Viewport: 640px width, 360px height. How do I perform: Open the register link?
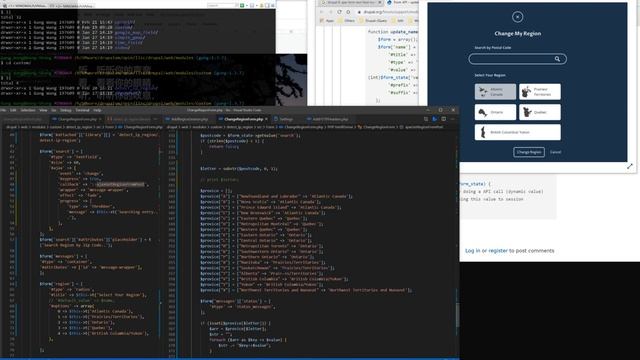tap(498, 251)
